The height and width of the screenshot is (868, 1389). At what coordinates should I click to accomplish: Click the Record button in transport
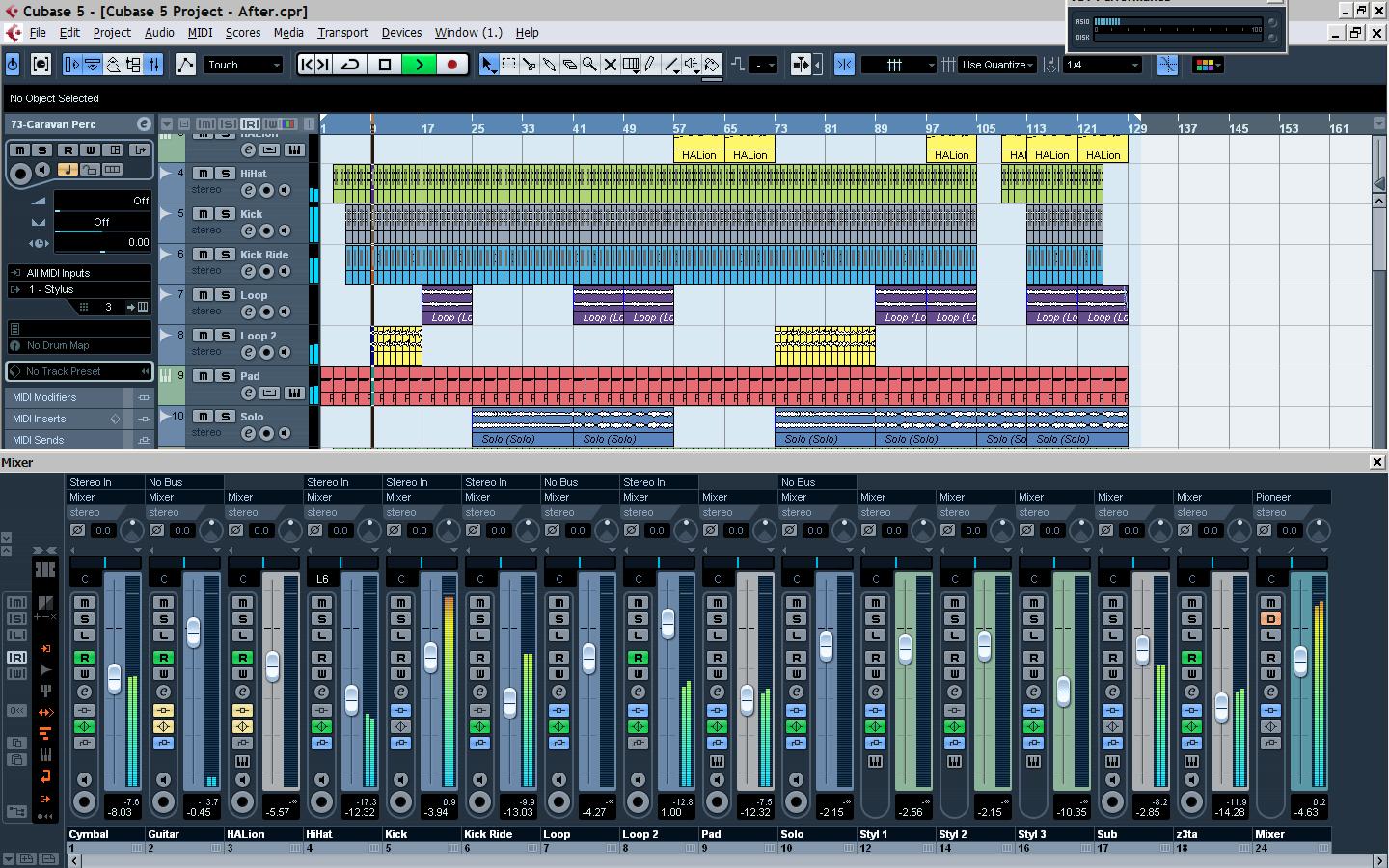pos(451,65)
